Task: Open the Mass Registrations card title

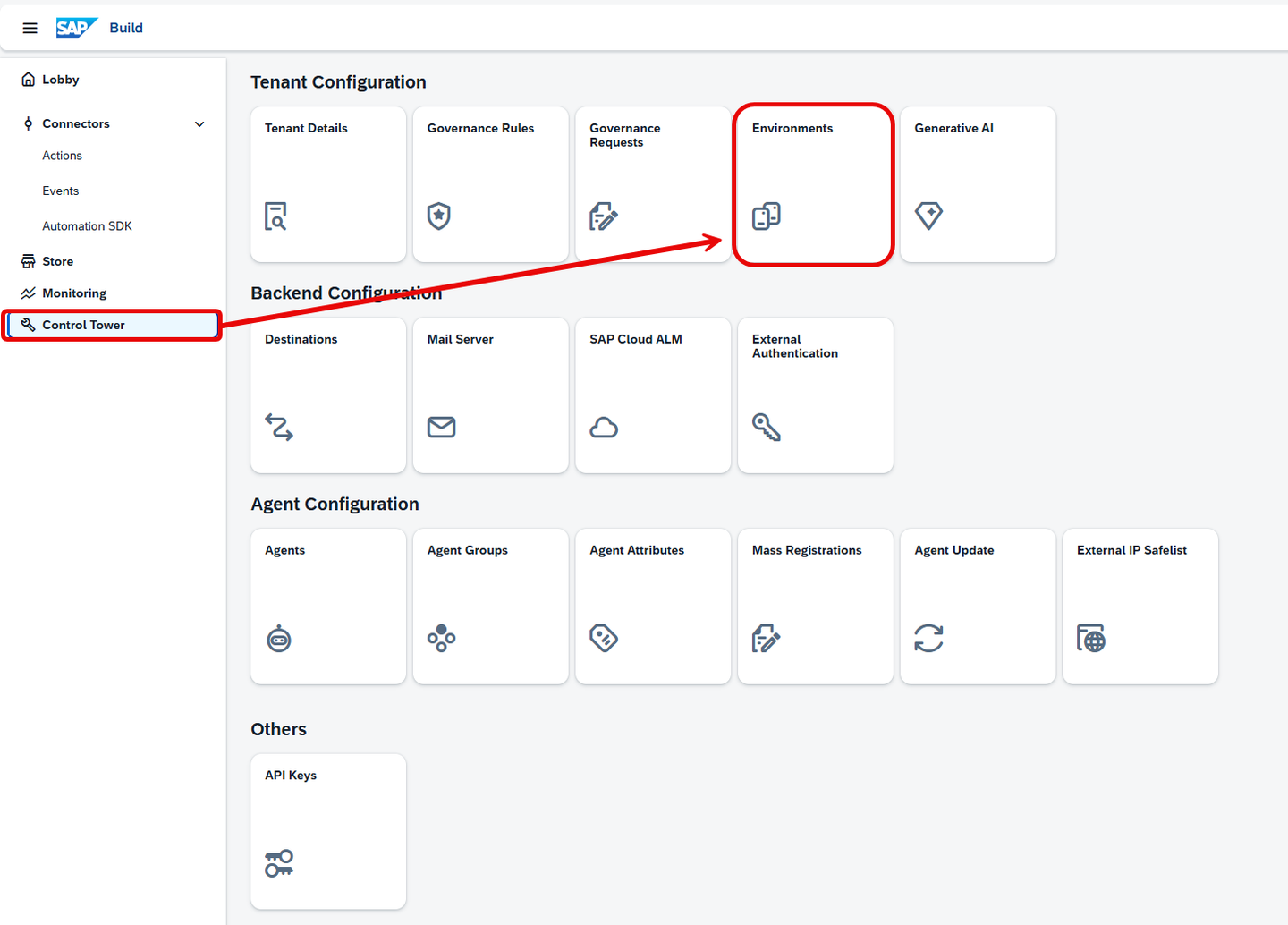Action: click(807, 550)
